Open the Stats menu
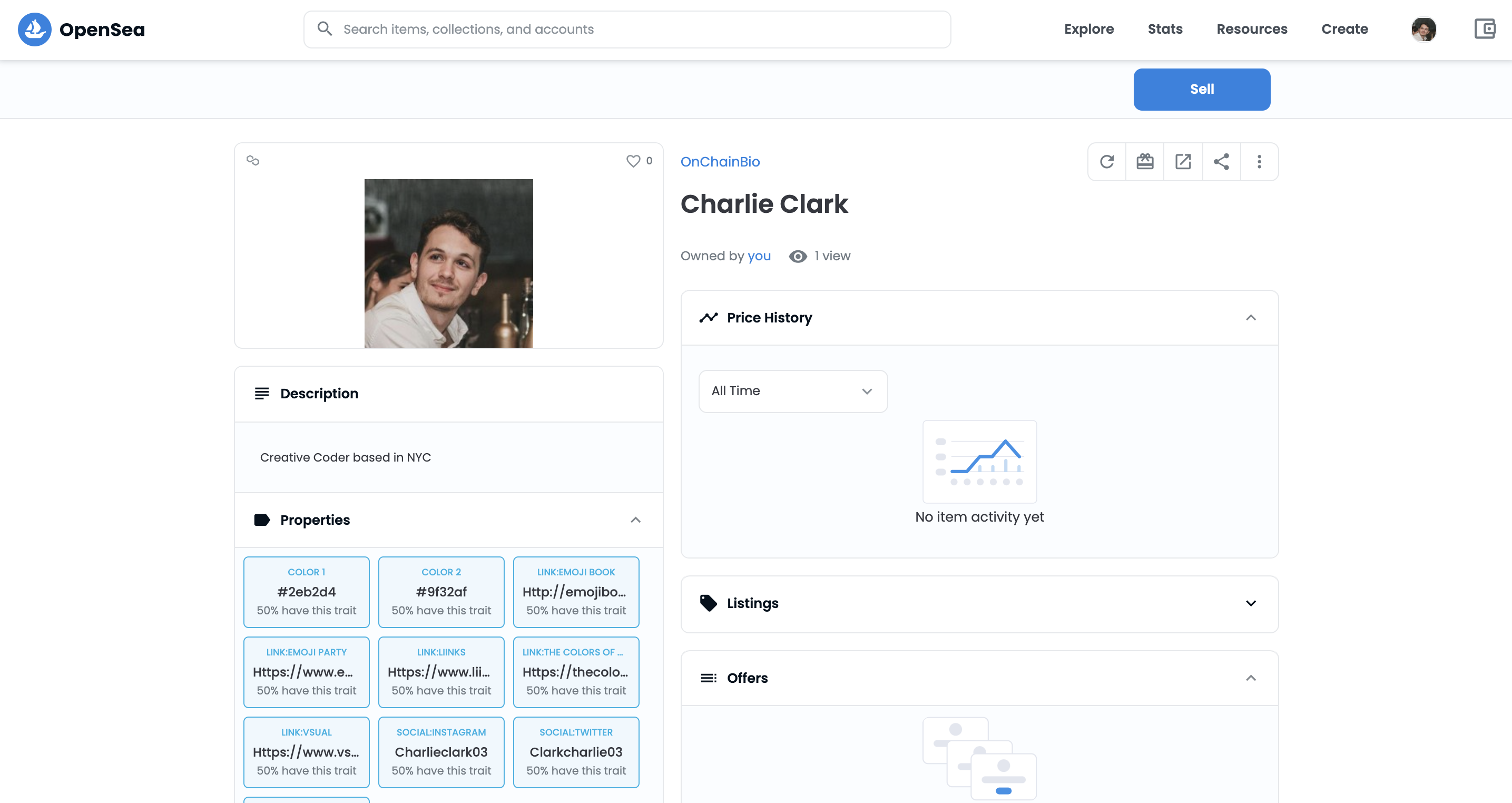This screenshot has width=1512, height=803. [1164, 29]
